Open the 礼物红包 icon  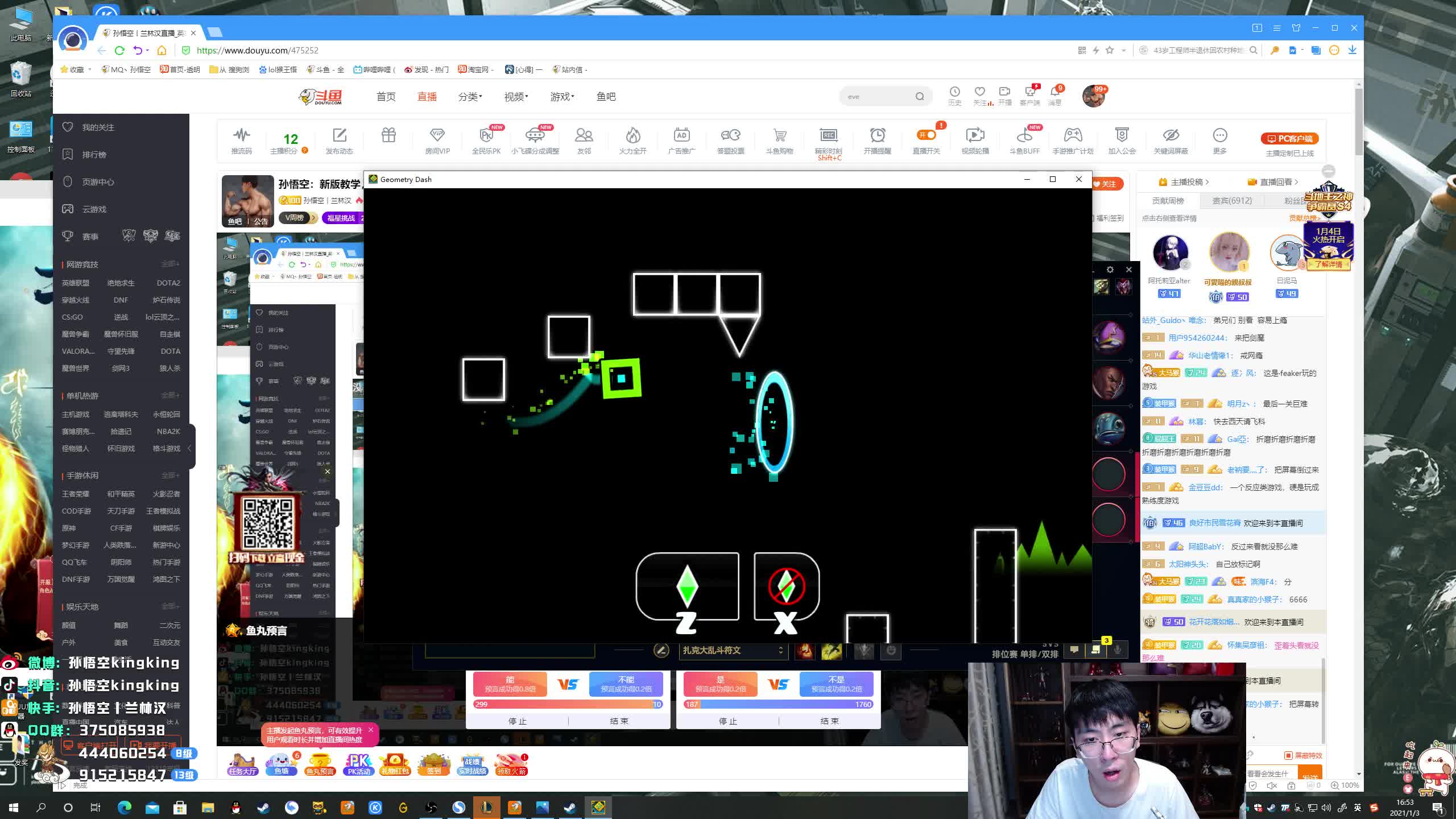click(395, 764)
